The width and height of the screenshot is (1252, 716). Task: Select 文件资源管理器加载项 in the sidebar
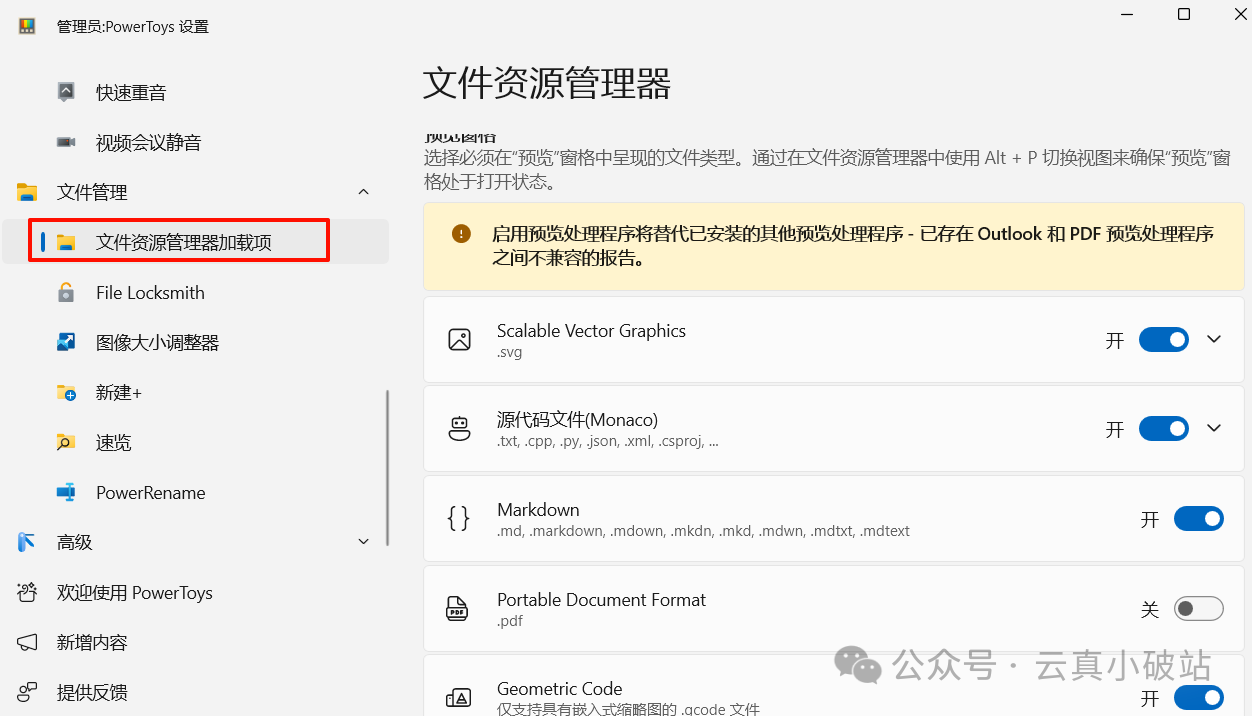[x=195, y=242]
